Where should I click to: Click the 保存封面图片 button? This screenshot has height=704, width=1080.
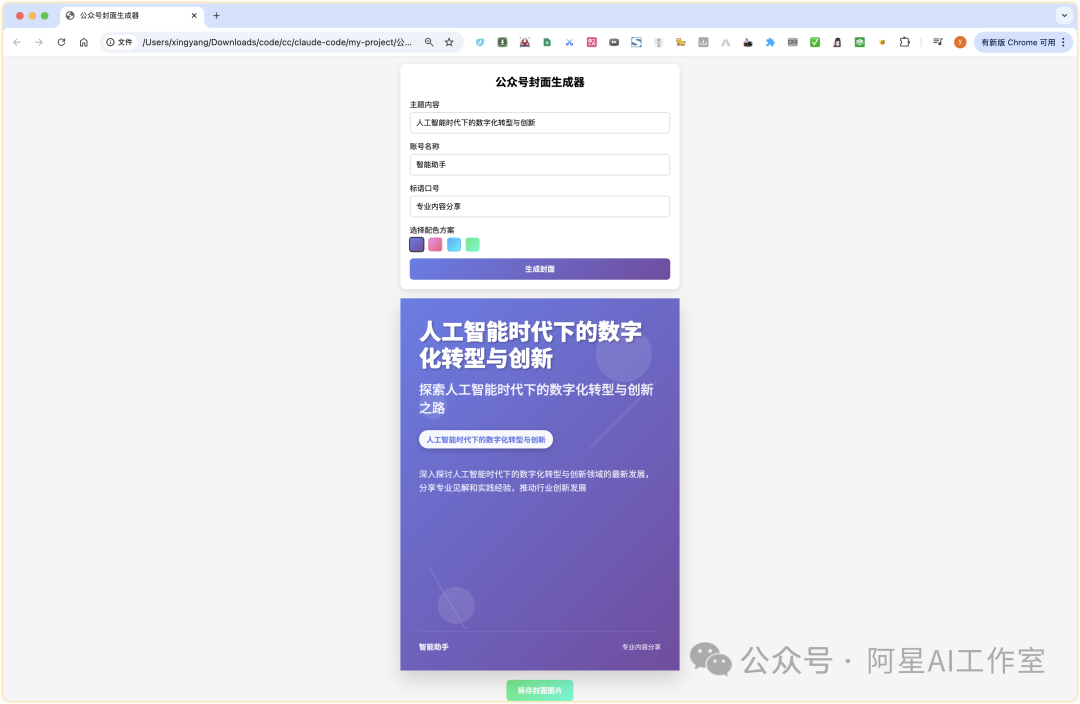click(x=540, y=690)
